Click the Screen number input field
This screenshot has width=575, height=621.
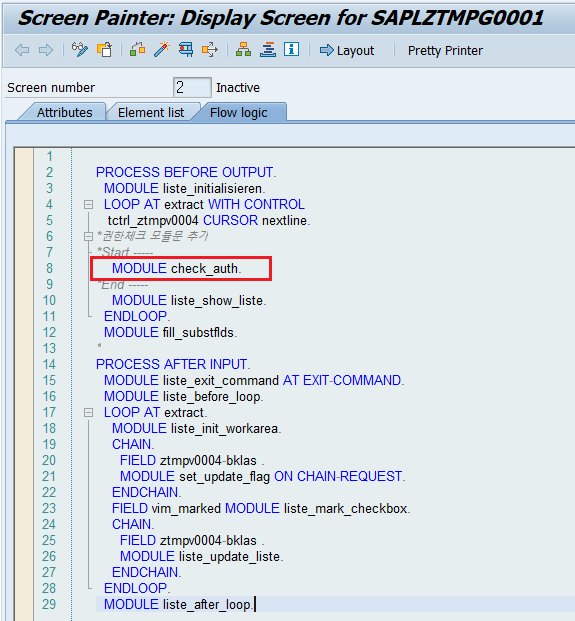coord(192,87)
